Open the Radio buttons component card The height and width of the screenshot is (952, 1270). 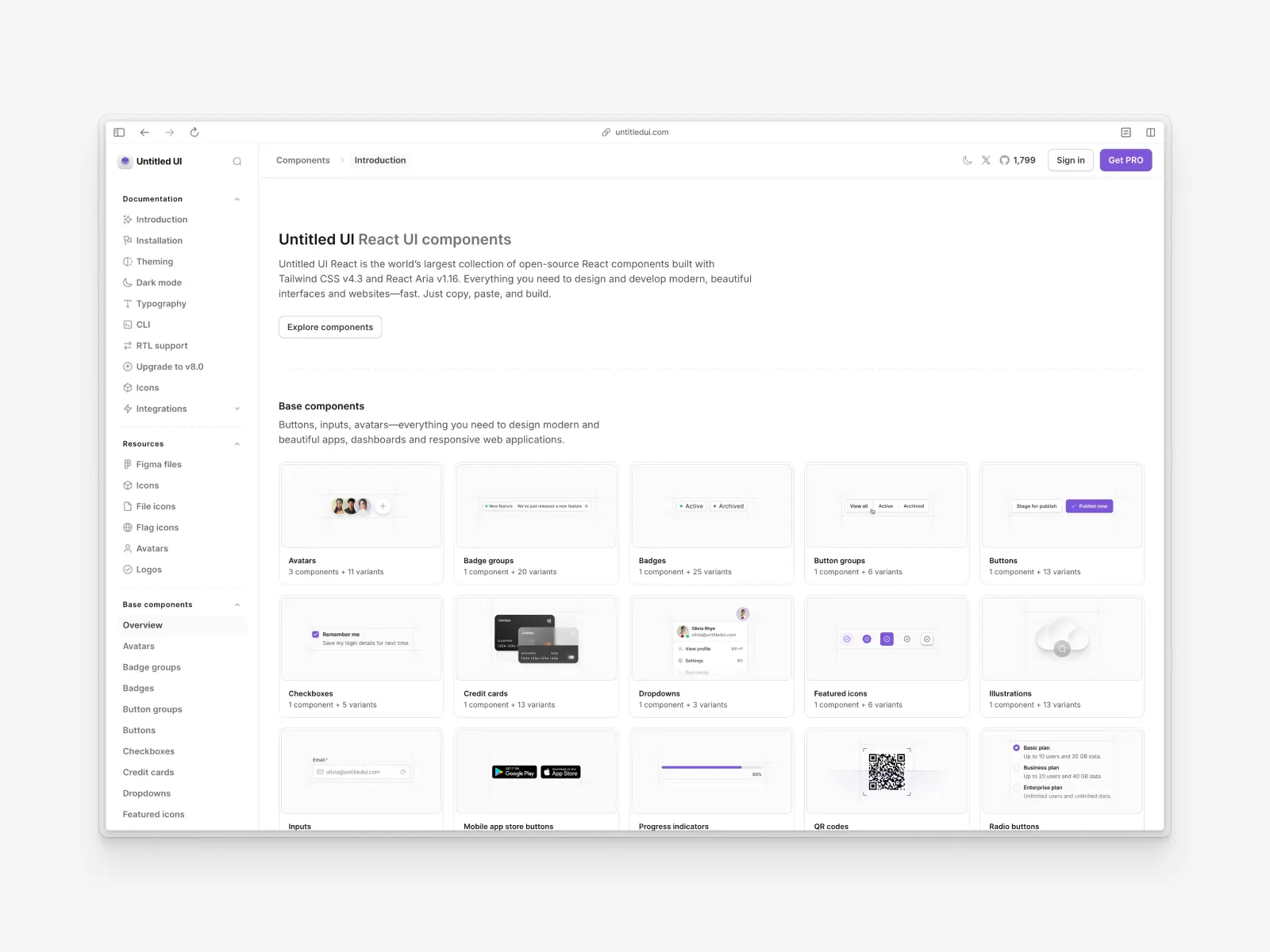click(x=1062, y=780)
